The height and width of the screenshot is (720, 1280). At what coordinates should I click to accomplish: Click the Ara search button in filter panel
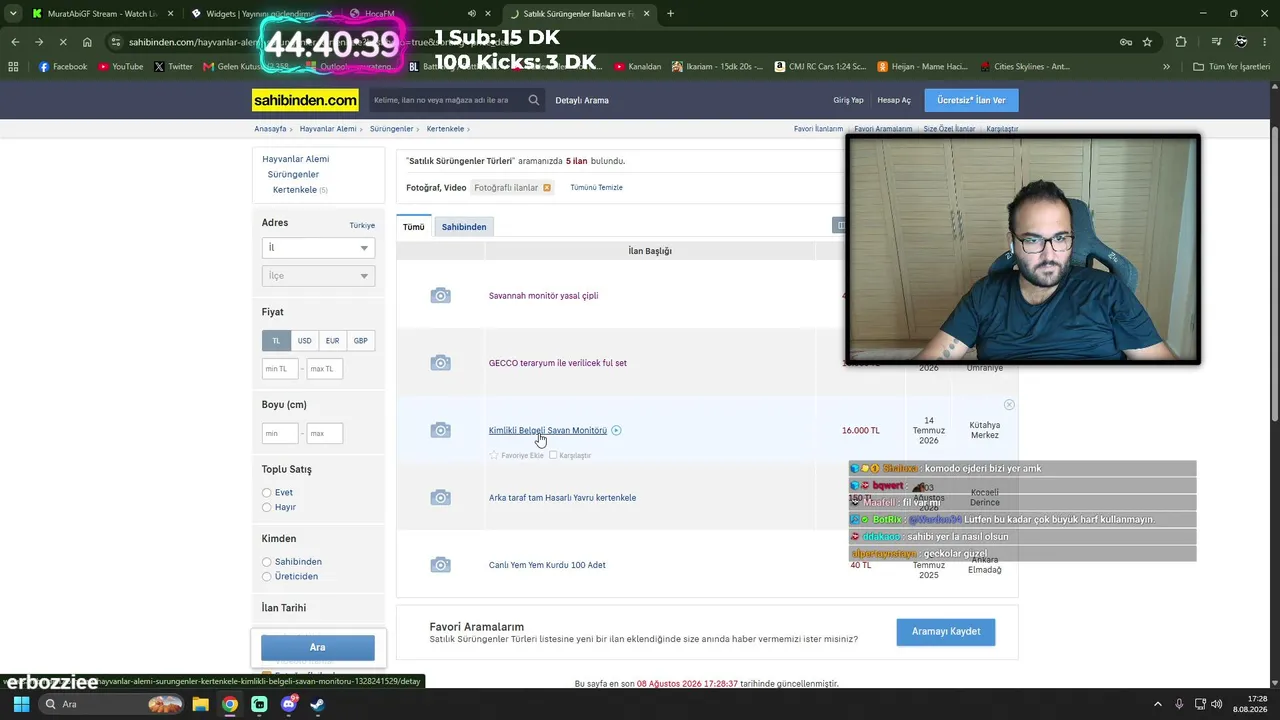(318, 648)
